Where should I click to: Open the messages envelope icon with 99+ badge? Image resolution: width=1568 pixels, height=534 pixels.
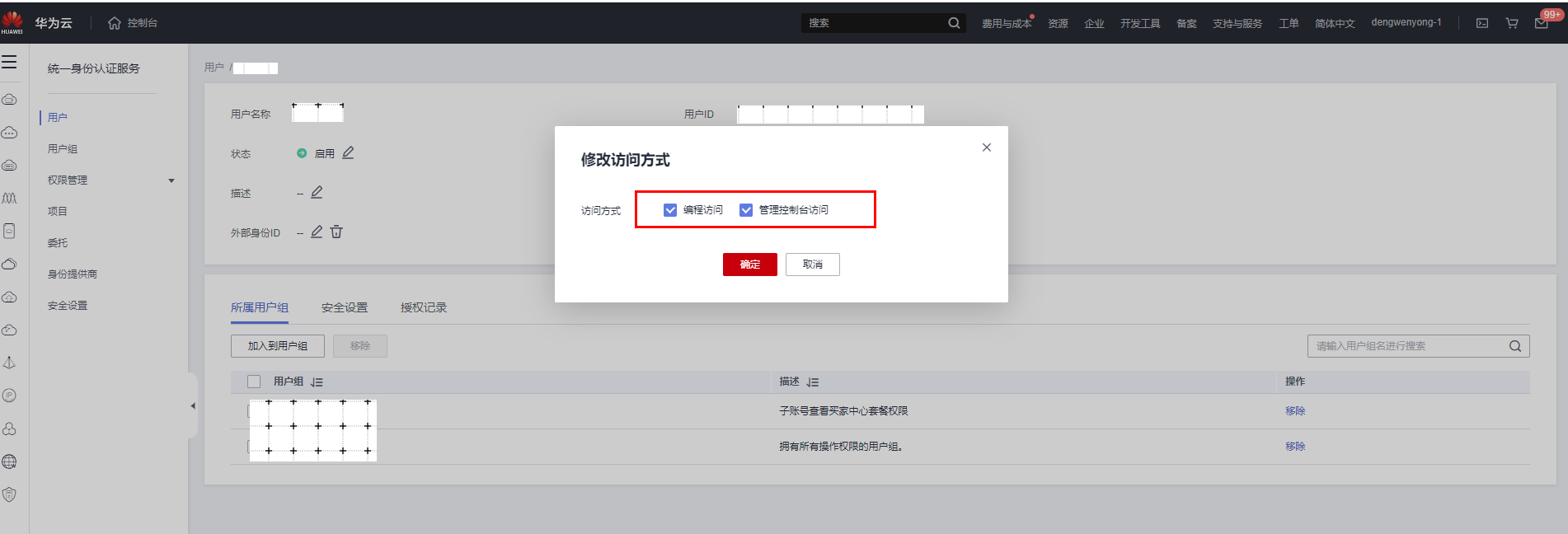pos(1541,23)
